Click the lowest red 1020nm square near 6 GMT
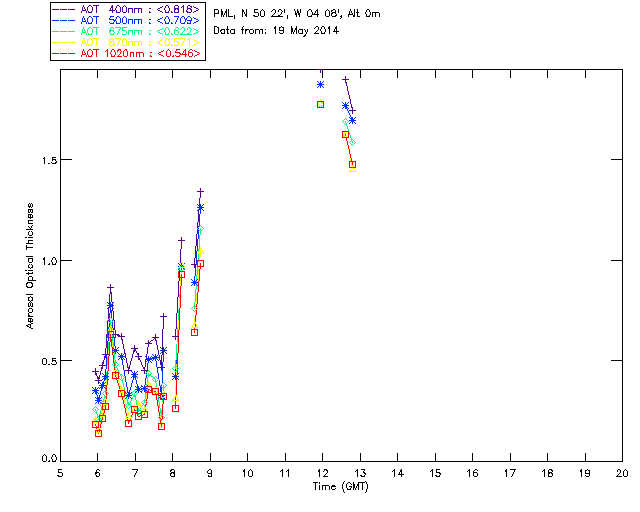 (98, 433)
